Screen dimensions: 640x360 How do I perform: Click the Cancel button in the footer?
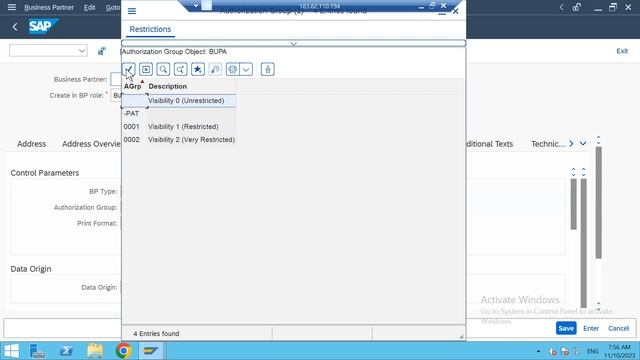[618, 329]
